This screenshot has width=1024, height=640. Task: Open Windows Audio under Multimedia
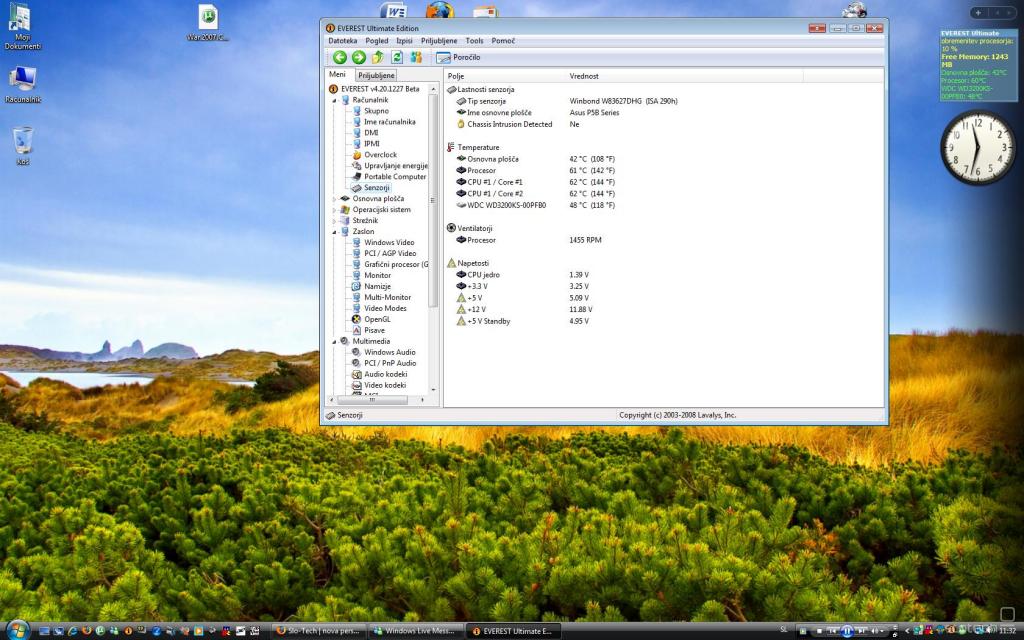384,353
